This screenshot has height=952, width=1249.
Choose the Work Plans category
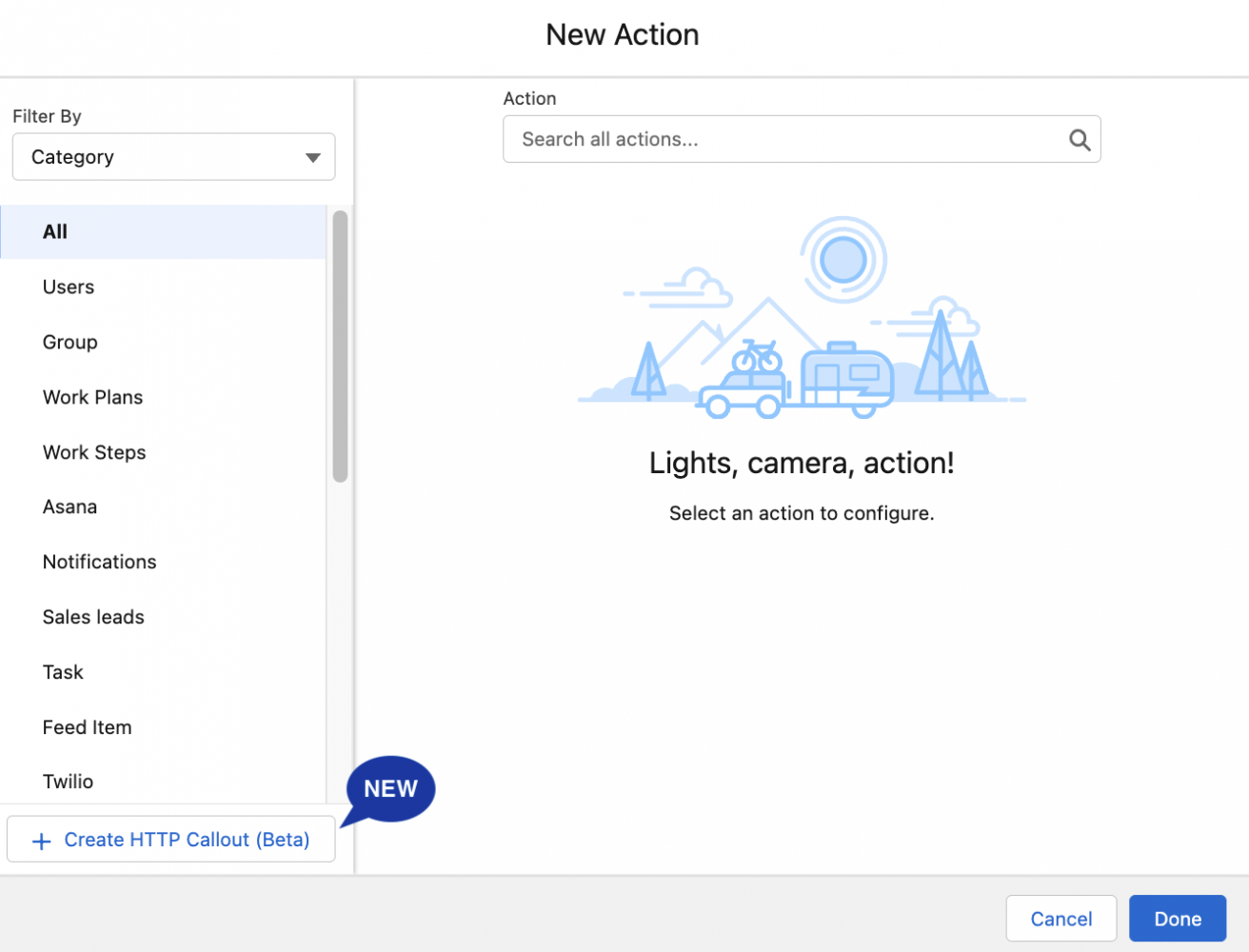point(163,397)
